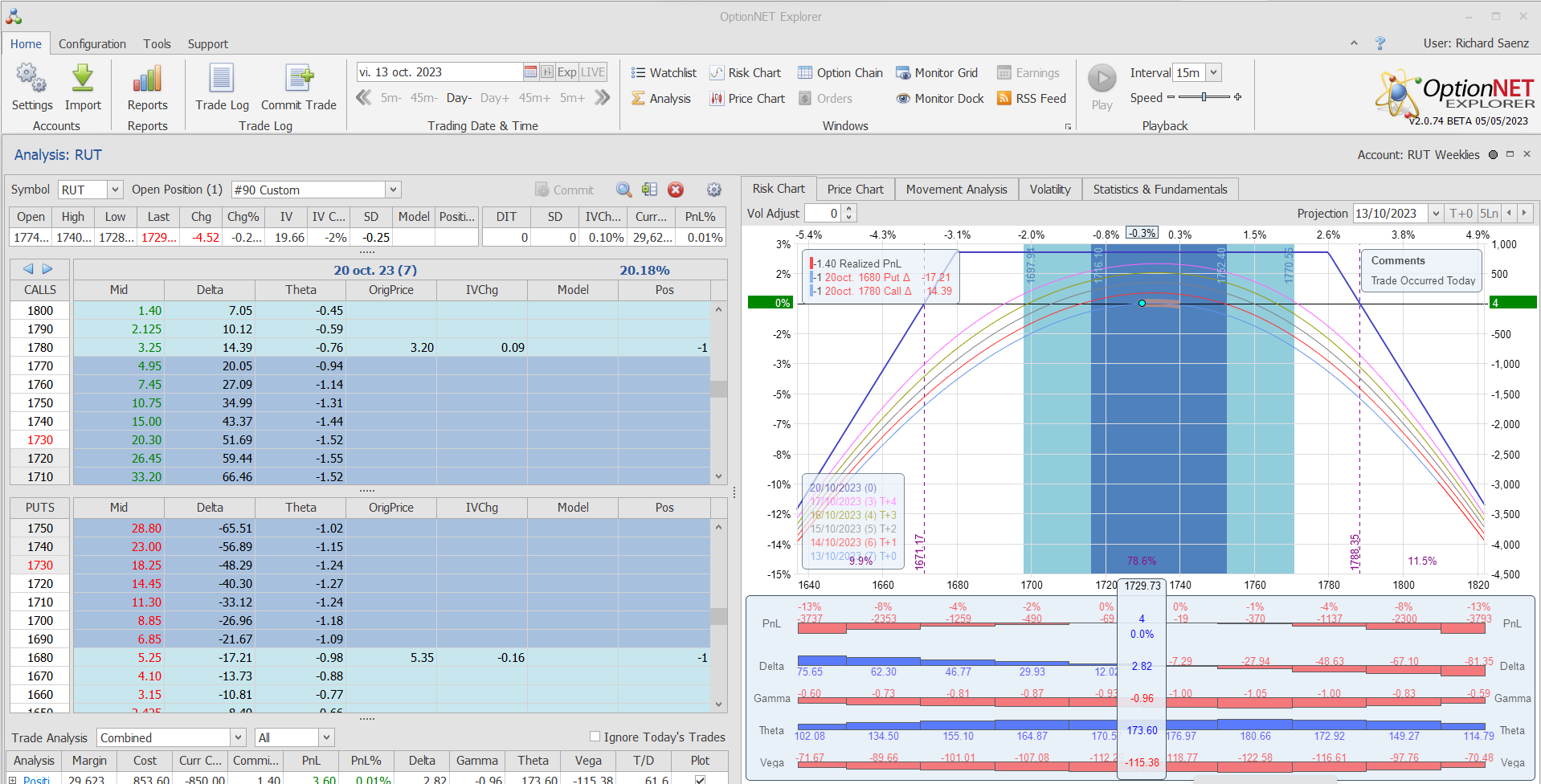The height and width of the screenshot is (784, 1541).
Task: Click the Import download icon
Action: pyautogui.click(x=83, y=79)
